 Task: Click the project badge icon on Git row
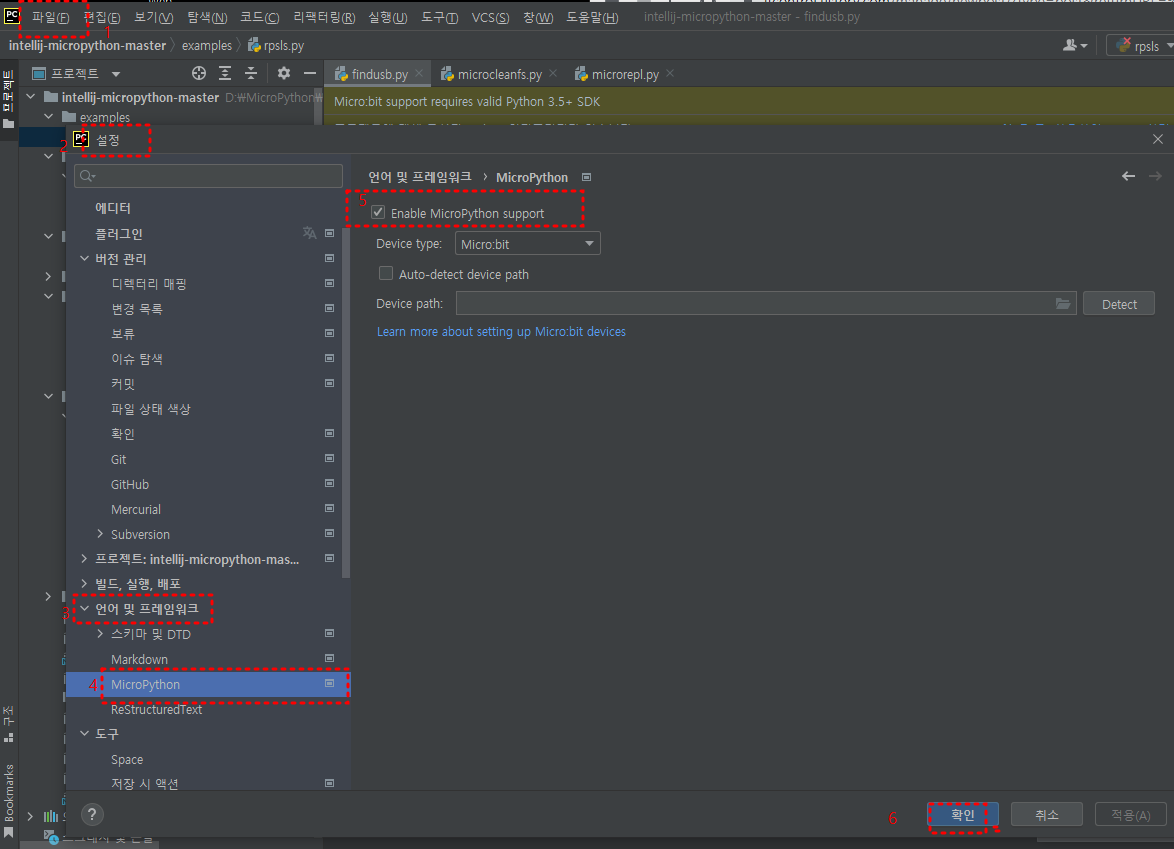(329, 458)
